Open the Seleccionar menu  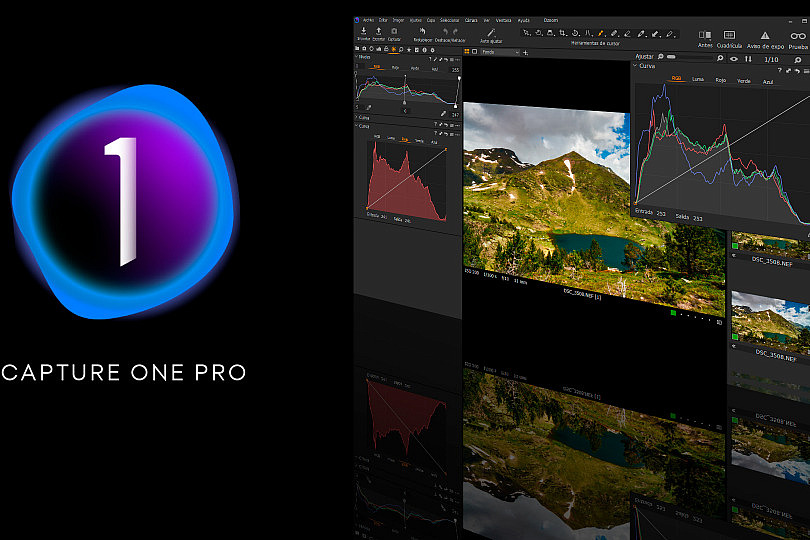449,20
